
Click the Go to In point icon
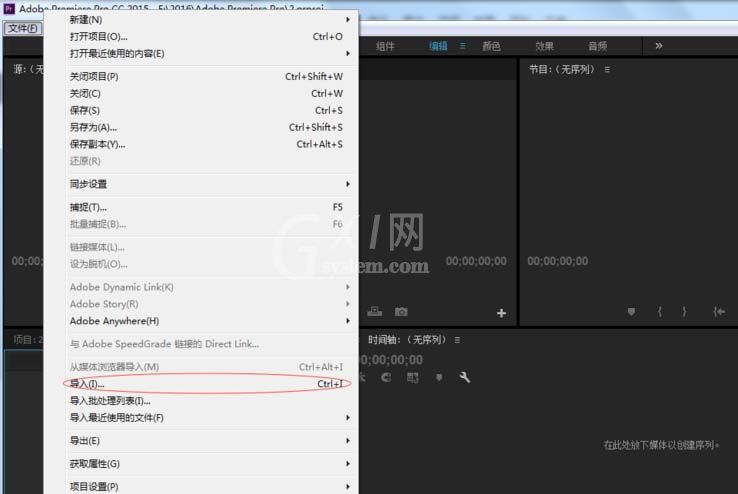point(719,311)
